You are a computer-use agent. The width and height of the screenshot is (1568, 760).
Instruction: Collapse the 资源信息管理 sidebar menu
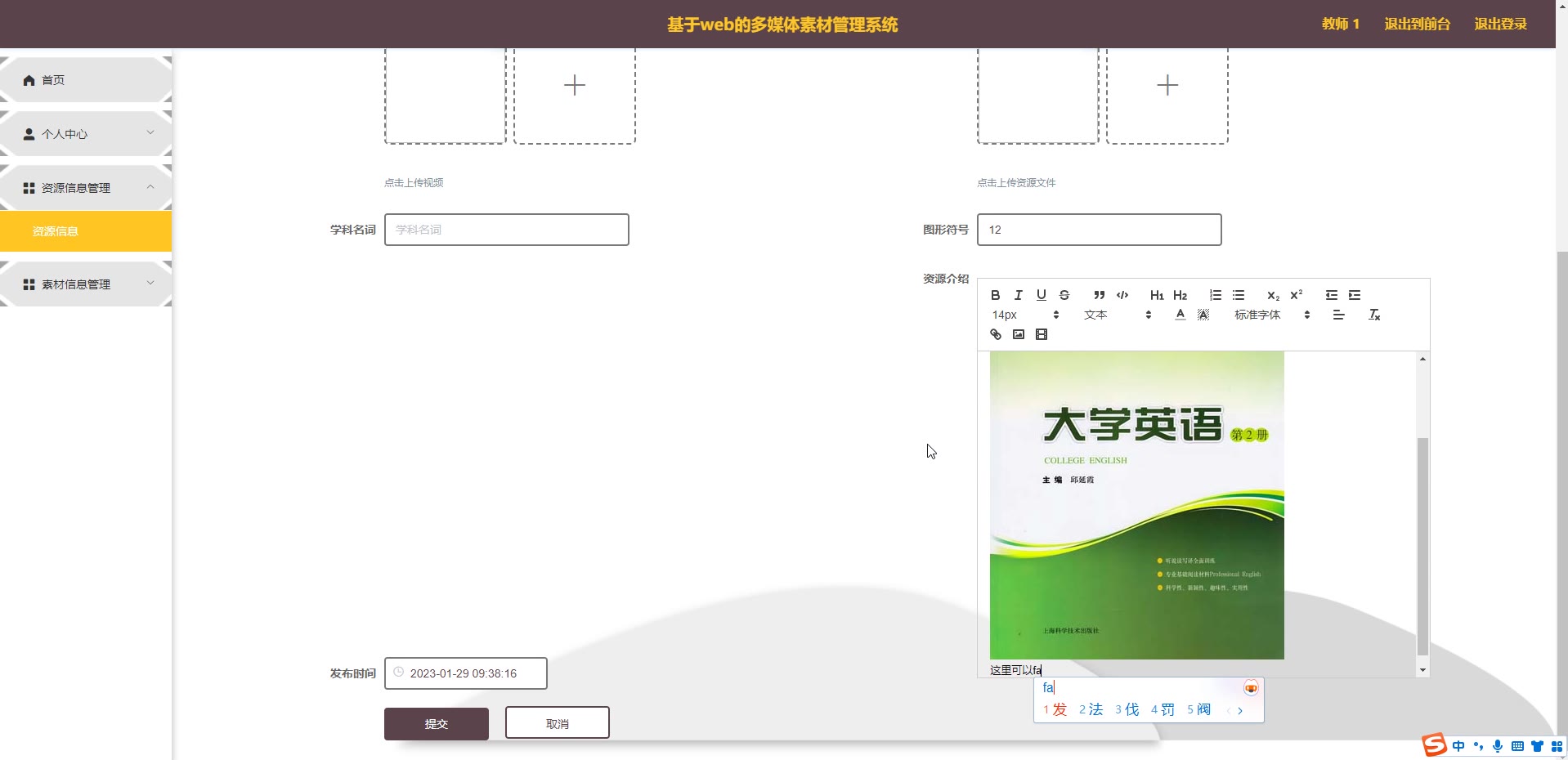coord(86,187)
